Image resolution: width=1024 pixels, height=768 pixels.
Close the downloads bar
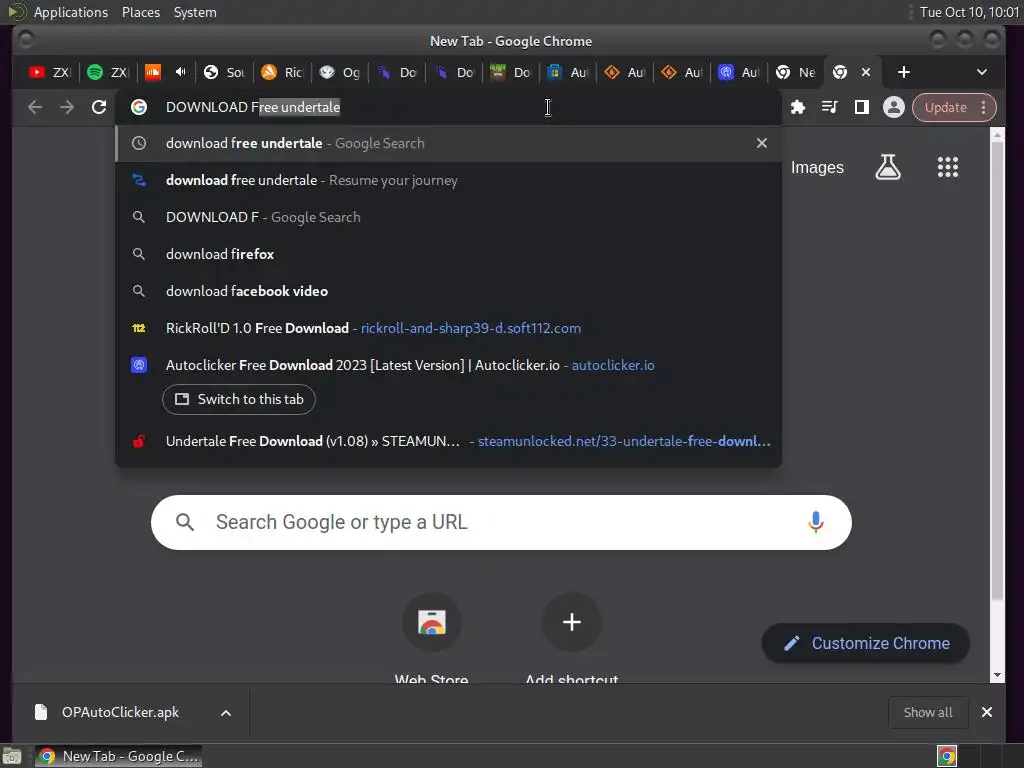point(987,712)
